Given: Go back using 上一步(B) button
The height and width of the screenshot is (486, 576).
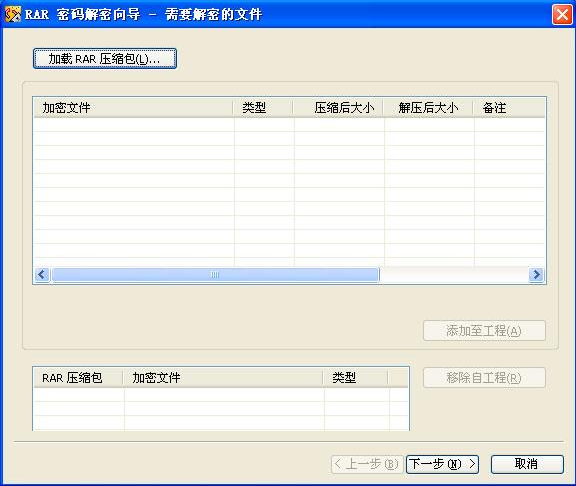Looking at the screenshot, I should tap(367, 464).
